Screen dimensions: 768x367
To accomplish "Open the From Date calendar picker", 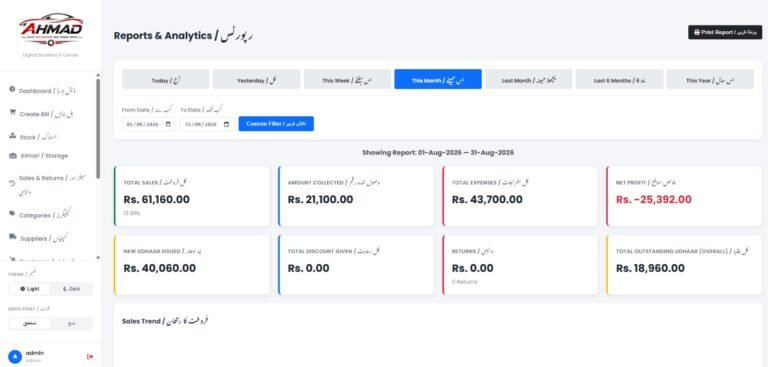I will point(168,124).
